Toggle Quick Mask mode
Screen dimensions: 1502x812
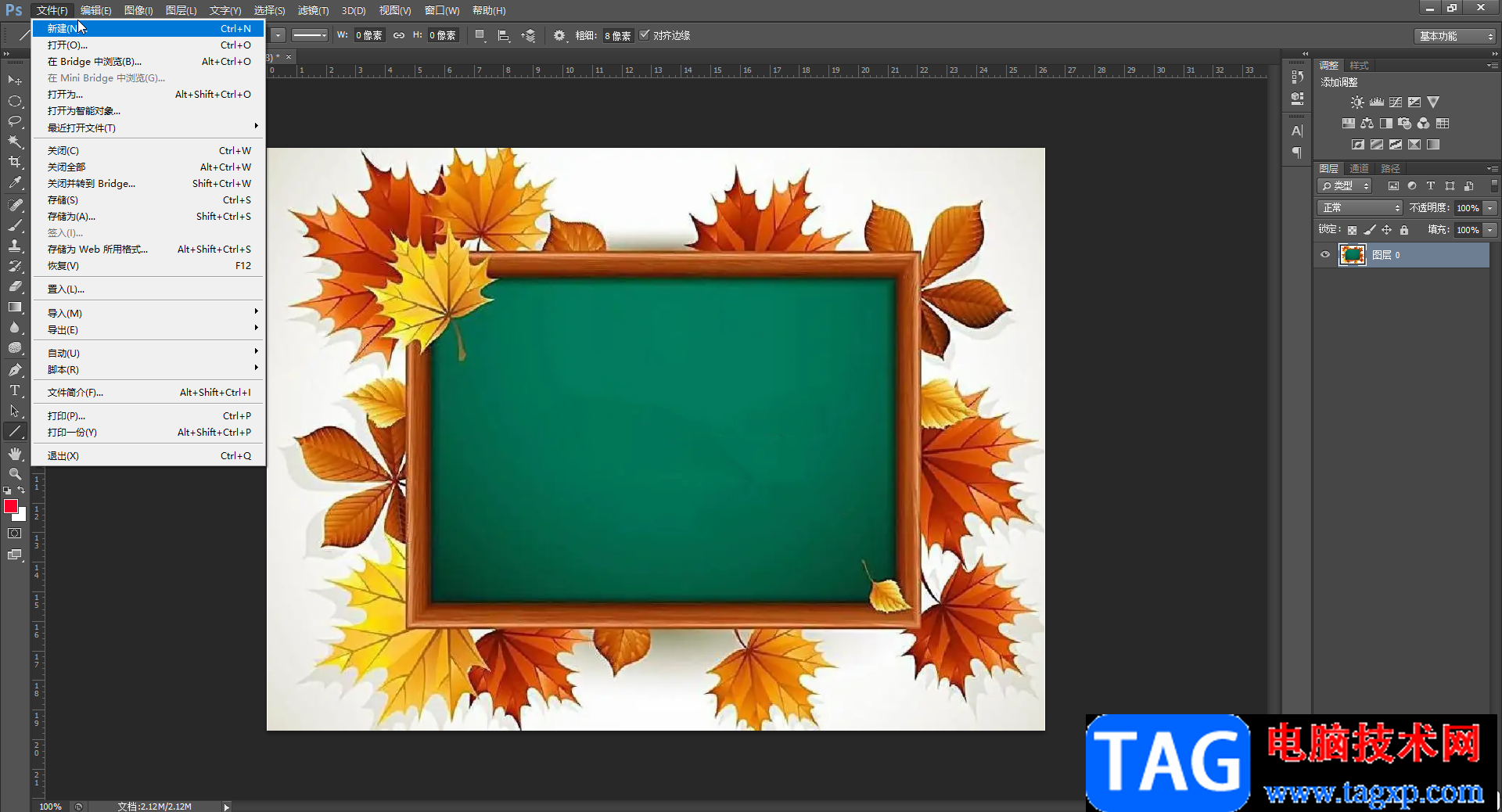pos(15,534)
